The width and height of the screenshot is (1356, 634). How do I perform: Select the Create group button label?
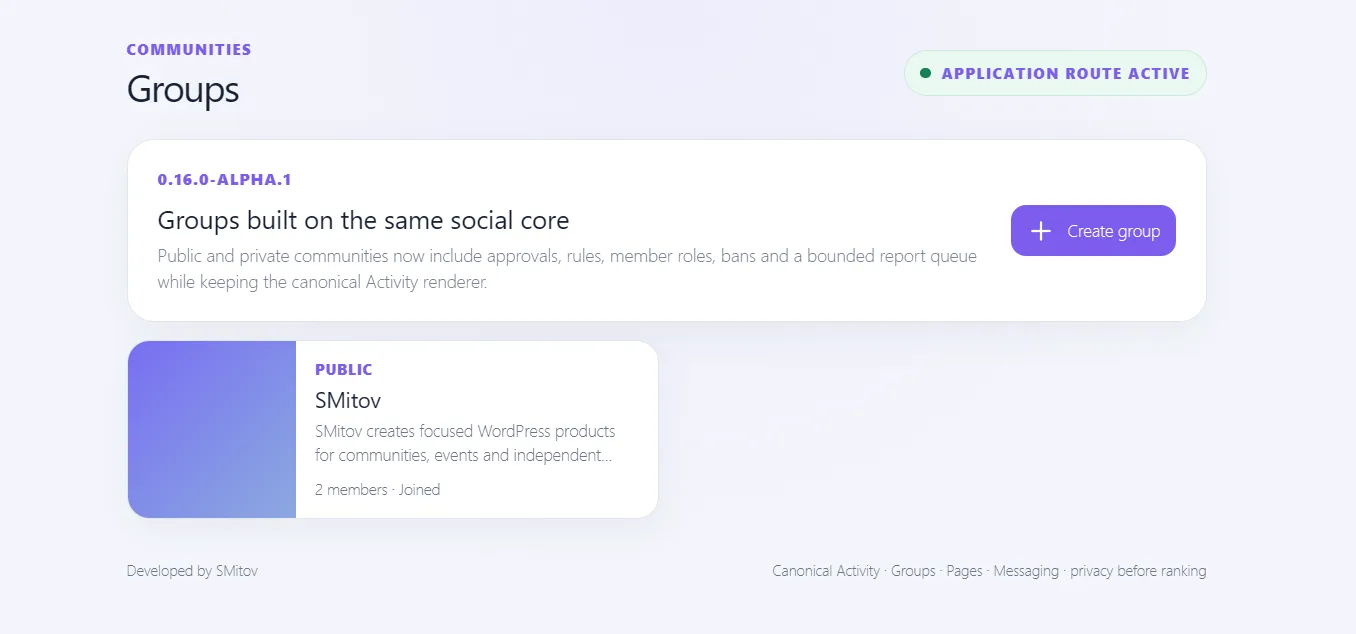coord(1113,231)
